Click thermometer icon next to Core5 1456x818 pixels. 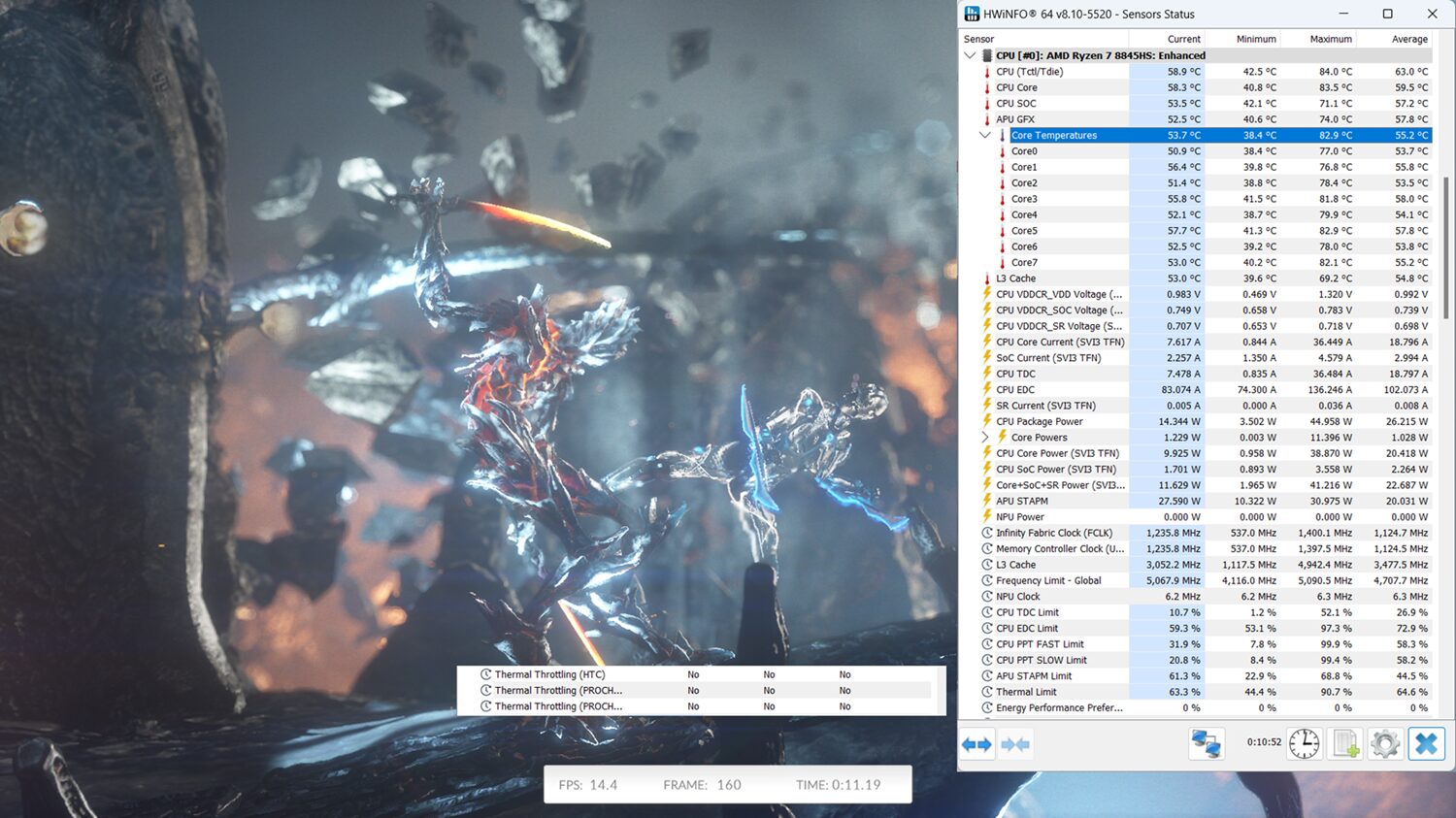point(1003,231)
